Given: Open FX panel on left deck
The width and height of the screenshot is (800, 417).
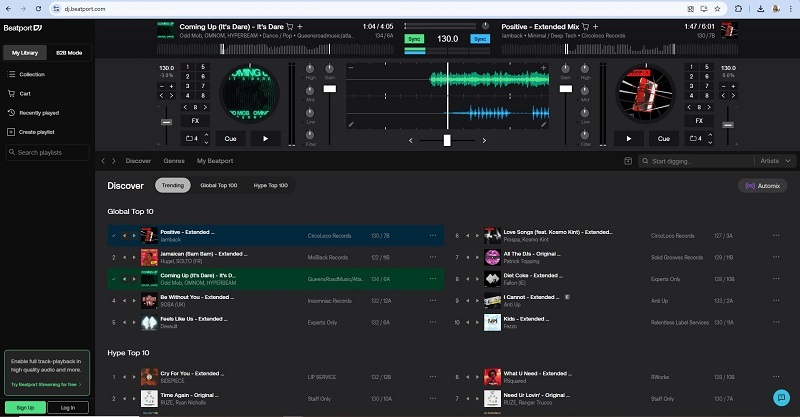Looking at the screenshot, I should [195, 121].
